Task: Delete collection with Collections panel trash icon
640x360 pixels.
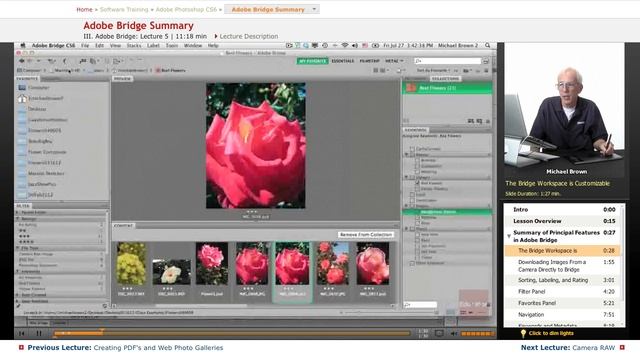Action: point(487,121)
